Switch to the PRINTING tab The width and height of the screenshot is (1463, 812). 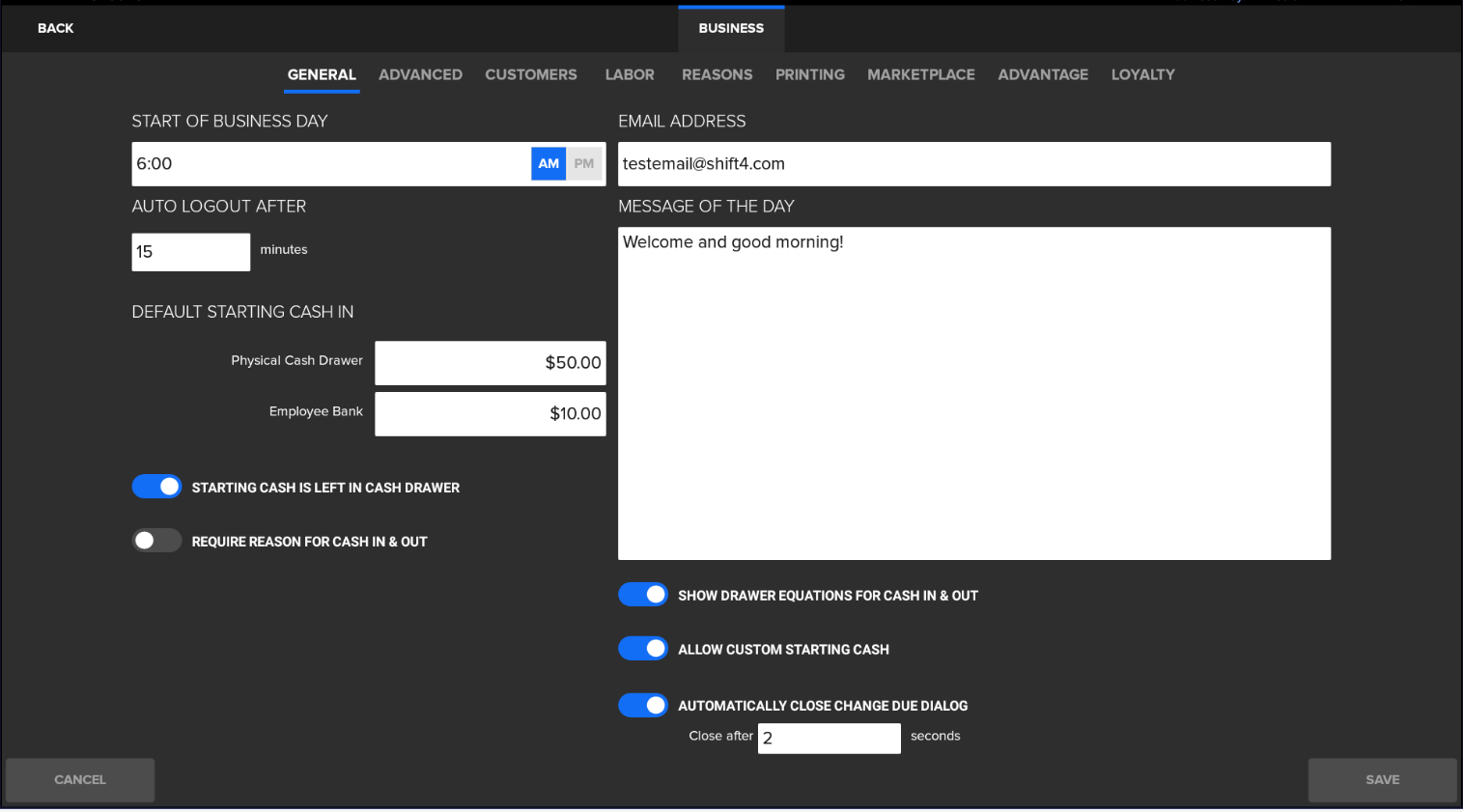pyautogui.click(x=810, y=74)
